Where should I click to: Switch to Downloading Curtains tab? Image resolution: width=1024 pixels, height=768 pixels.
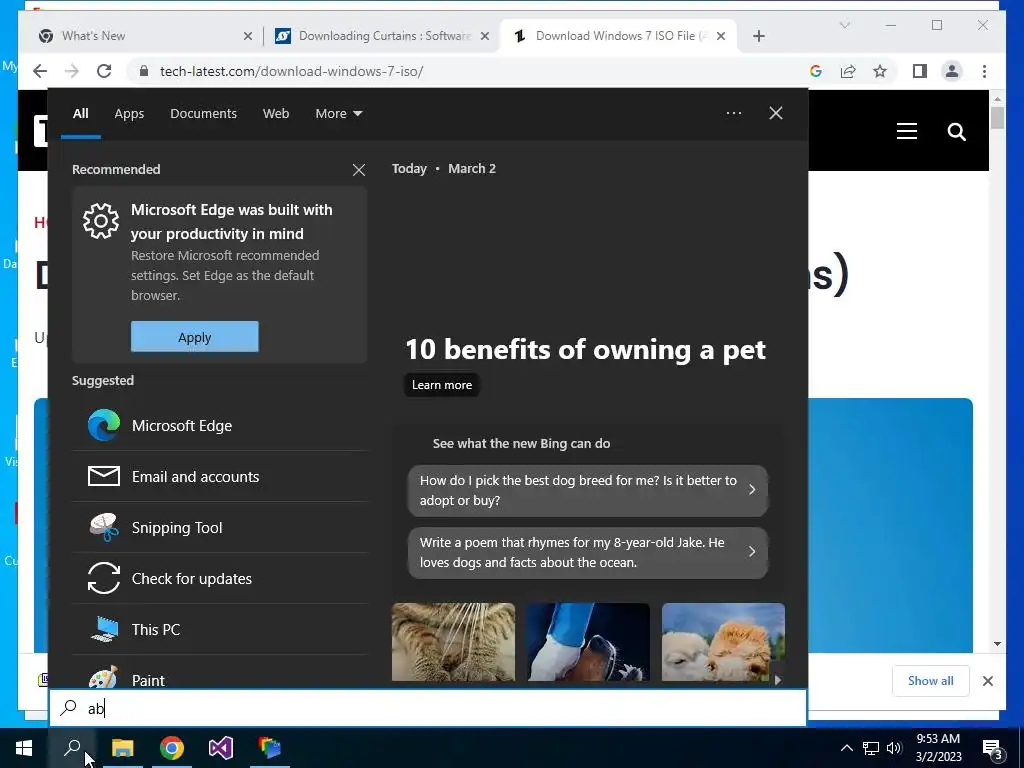pos(384,36)
